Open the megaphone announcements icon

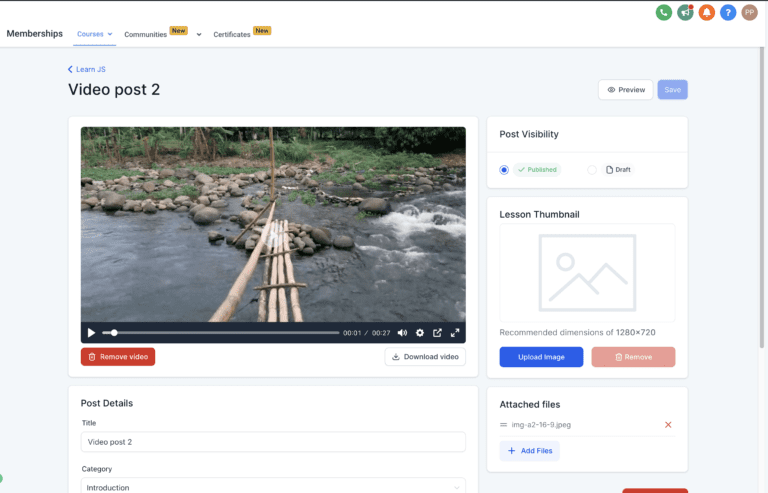coord(685,12)
